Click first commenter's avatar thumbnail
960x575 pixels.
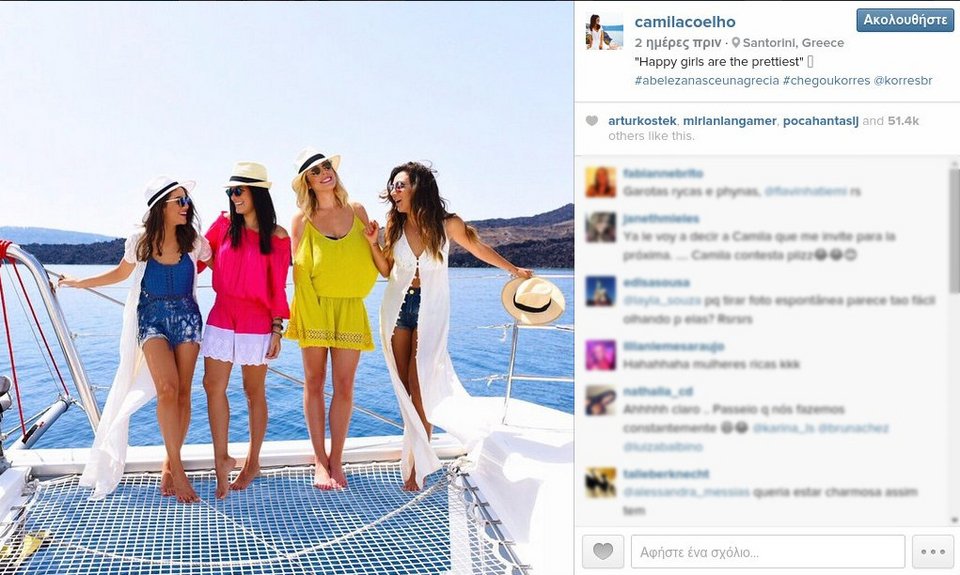(601, 182)
